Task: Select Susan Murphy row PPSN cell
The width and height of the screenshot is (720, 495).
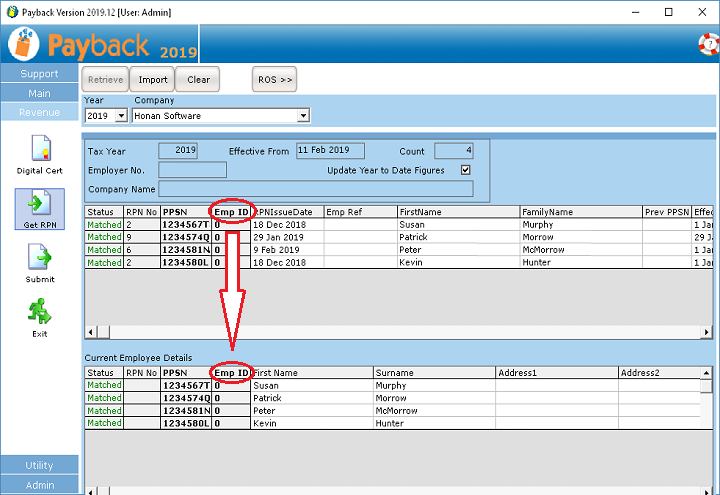Action: (x=186, y=226)
